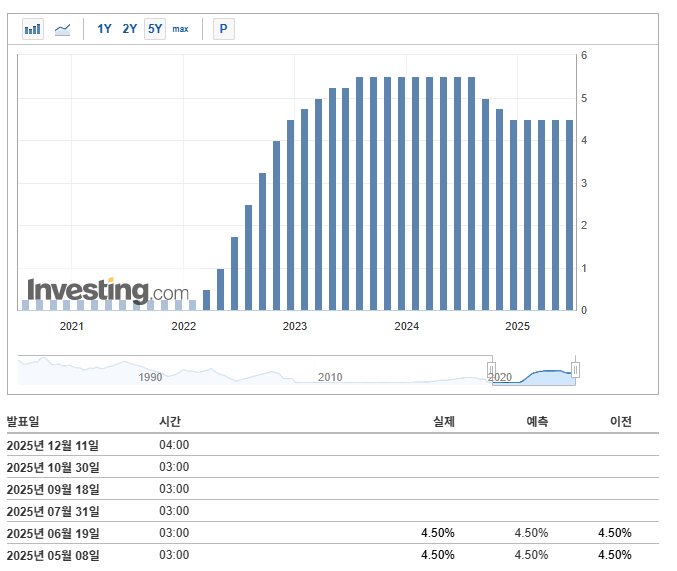Click the P button in chart toolbar
Viewport: 677px width, 571px height.
pos(224,29)
